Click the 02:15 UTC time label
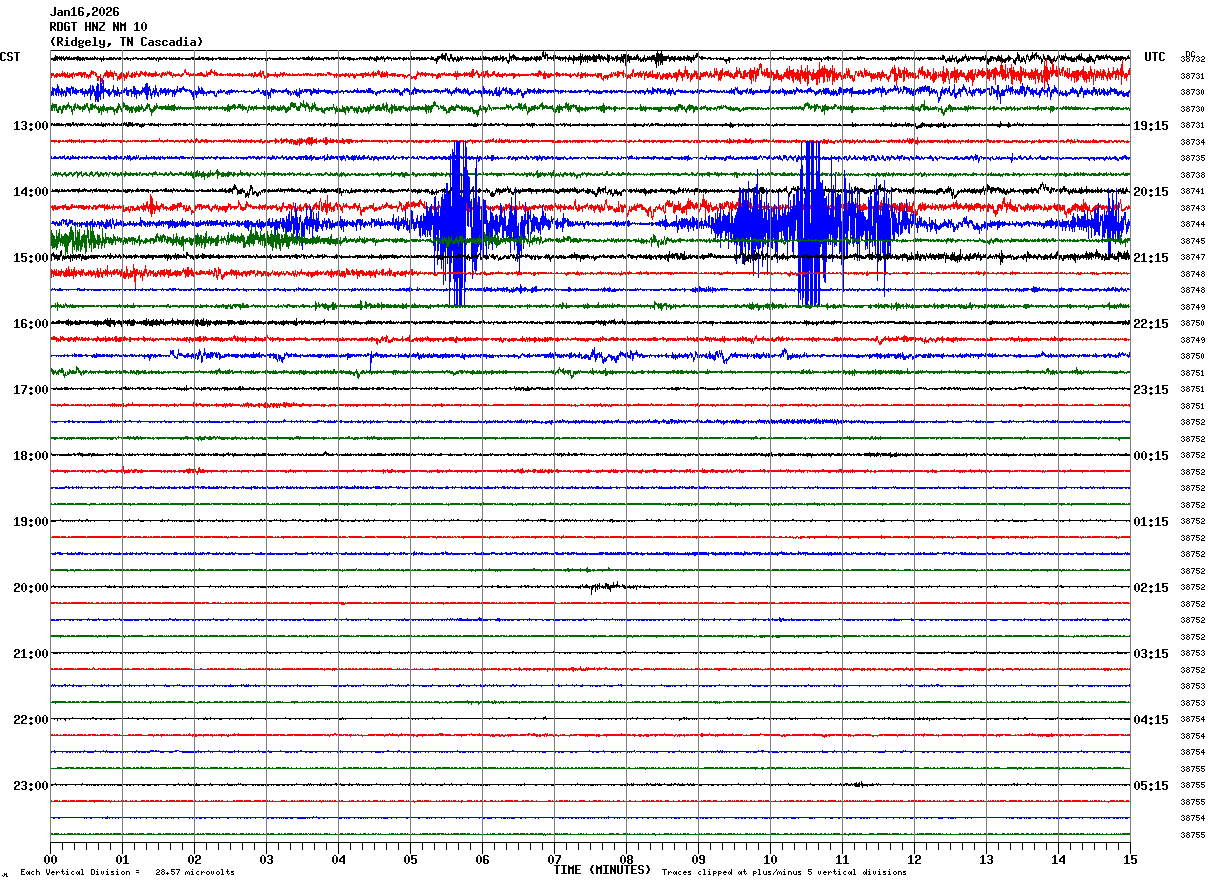1210x886 pixels. 1151,588
